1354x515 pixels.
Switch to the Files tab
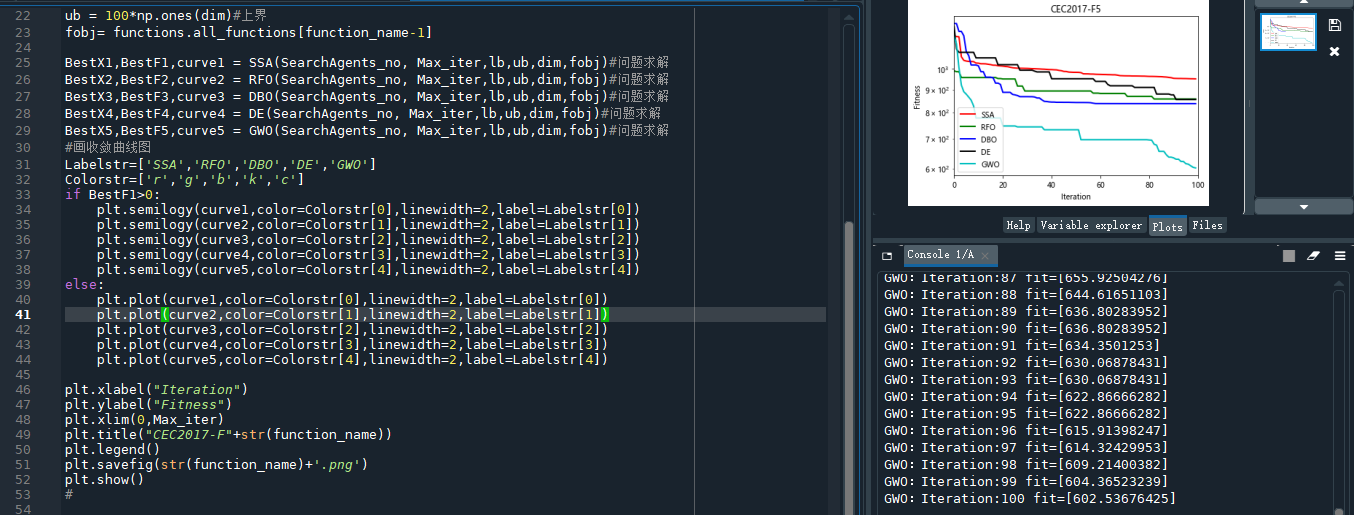(x=1207, y=226)
